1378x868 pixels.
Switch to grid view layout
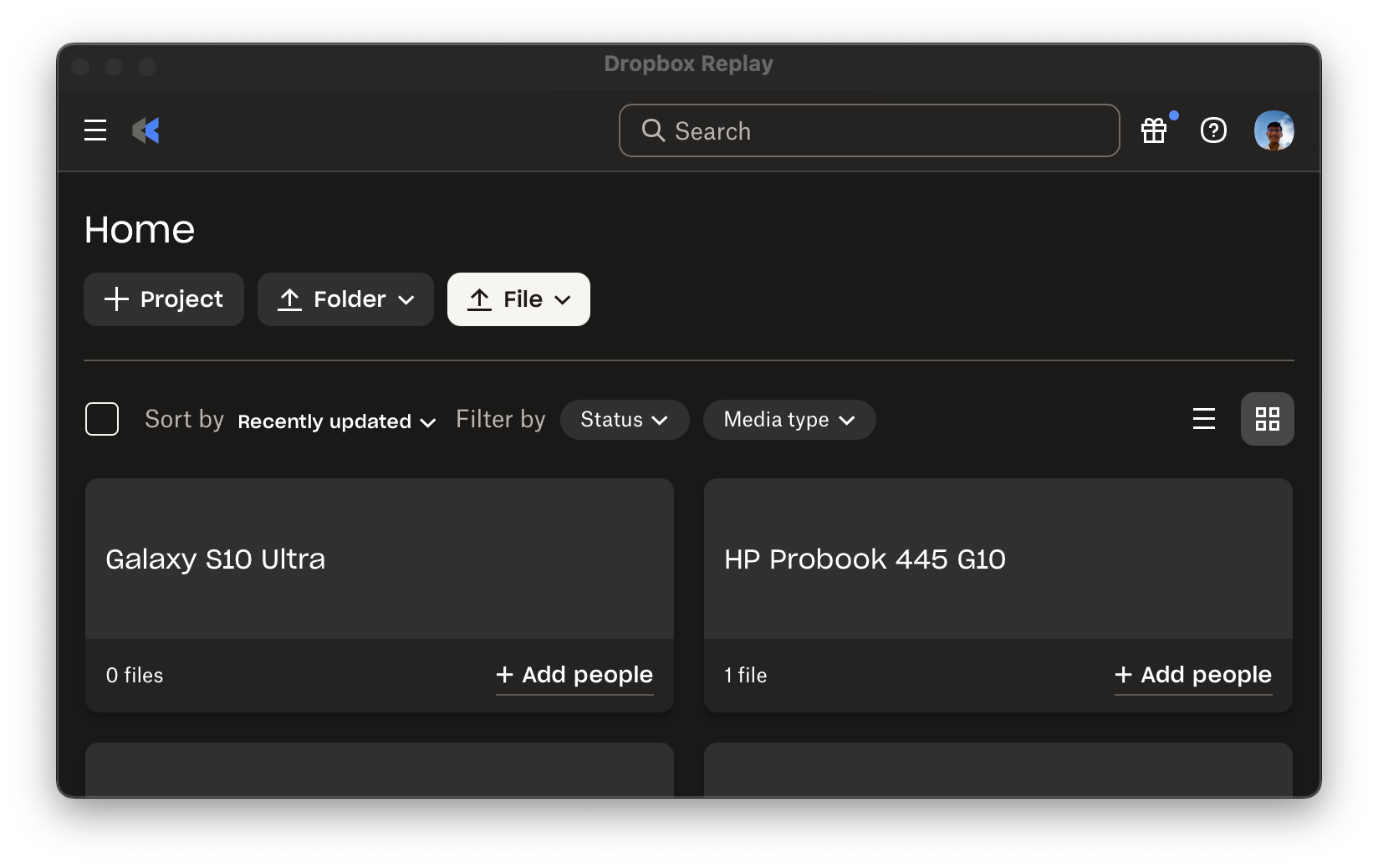[x=1268, y=419]
